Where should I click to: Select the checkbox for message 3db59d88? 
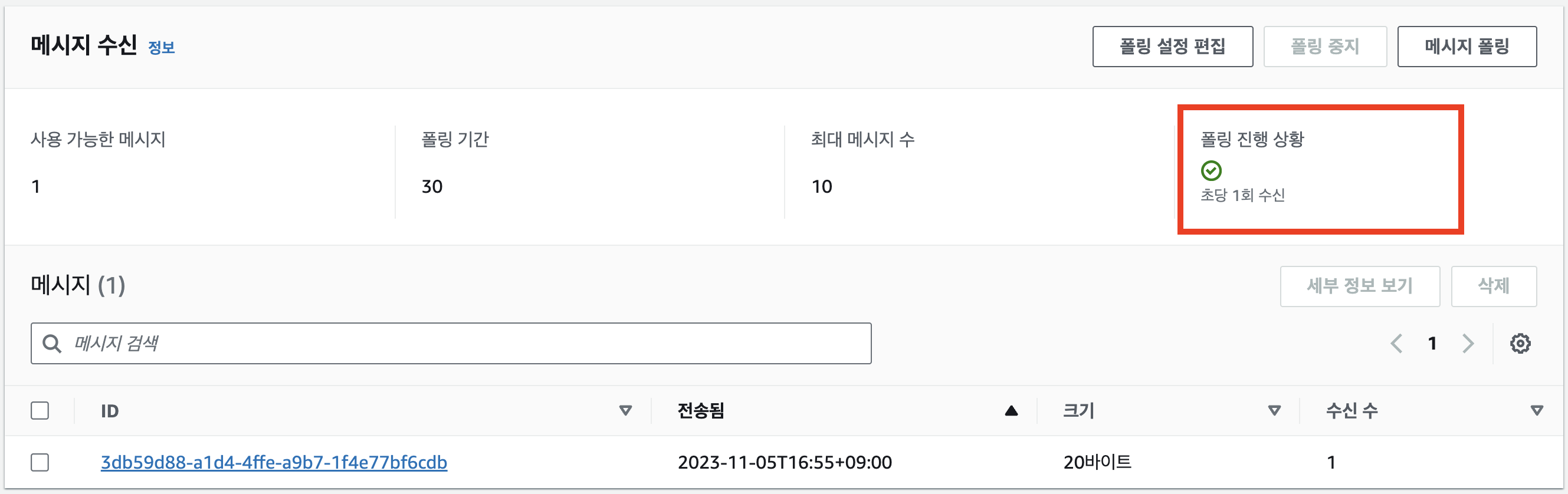(x=40, y=462)
